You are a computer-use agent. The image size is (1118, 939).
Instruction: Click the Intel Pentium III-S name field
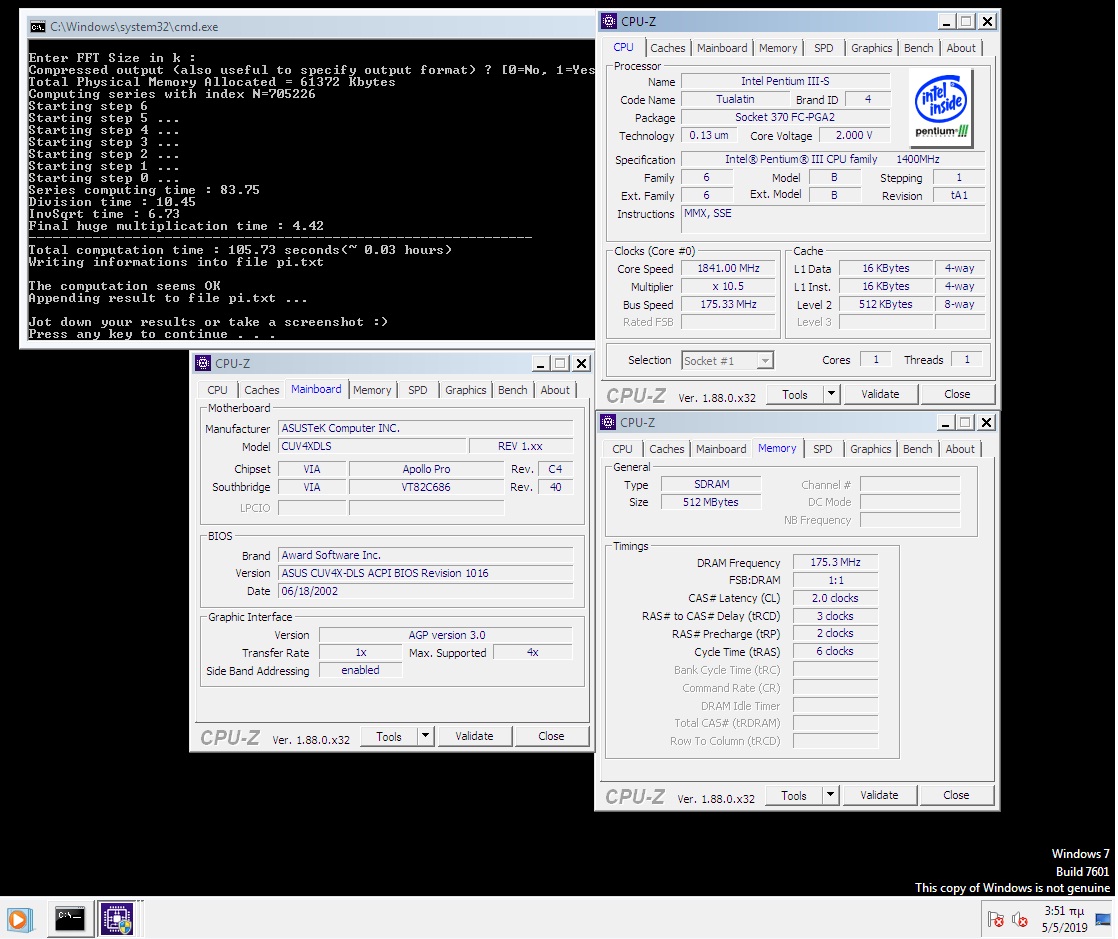(x=785, y=81)
